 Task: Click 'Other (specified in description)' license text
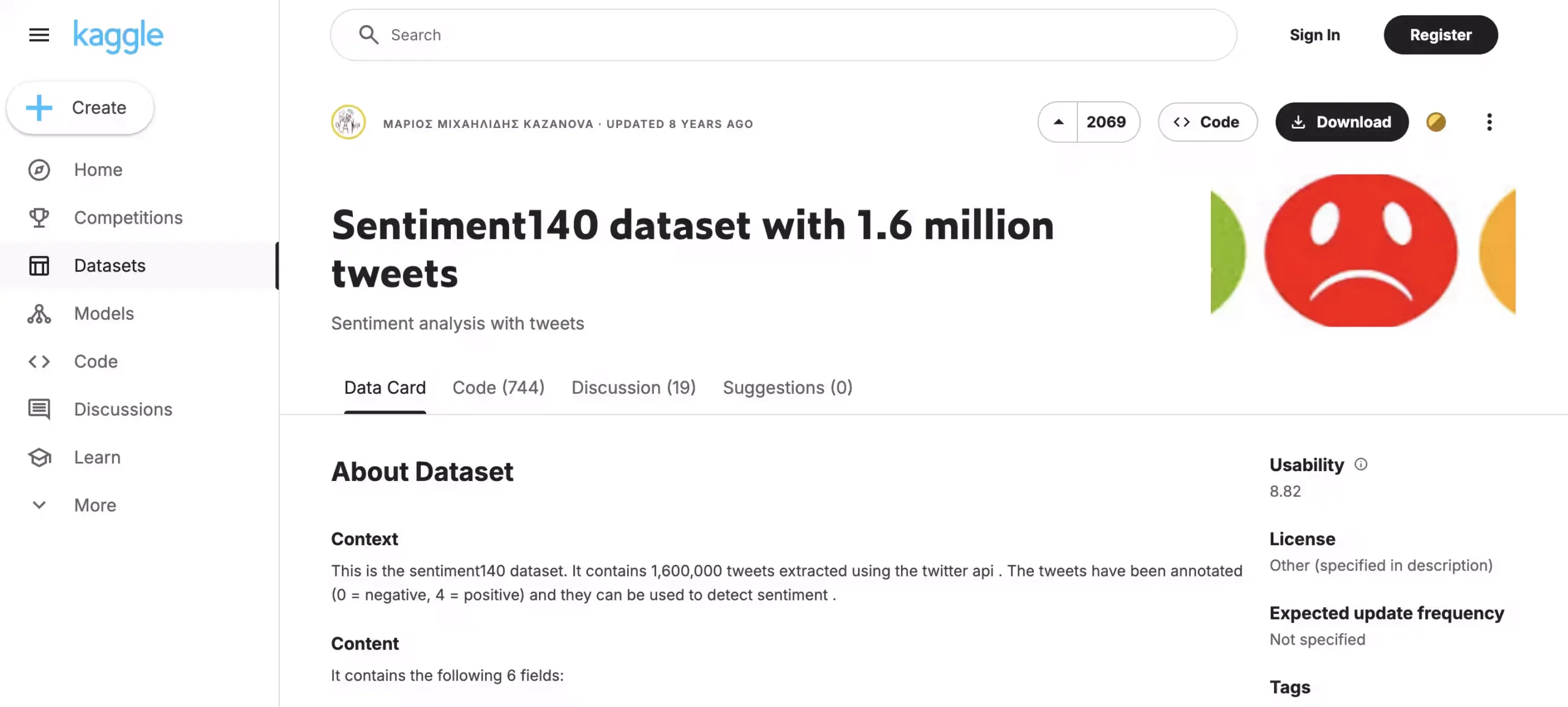[1381, 565]
